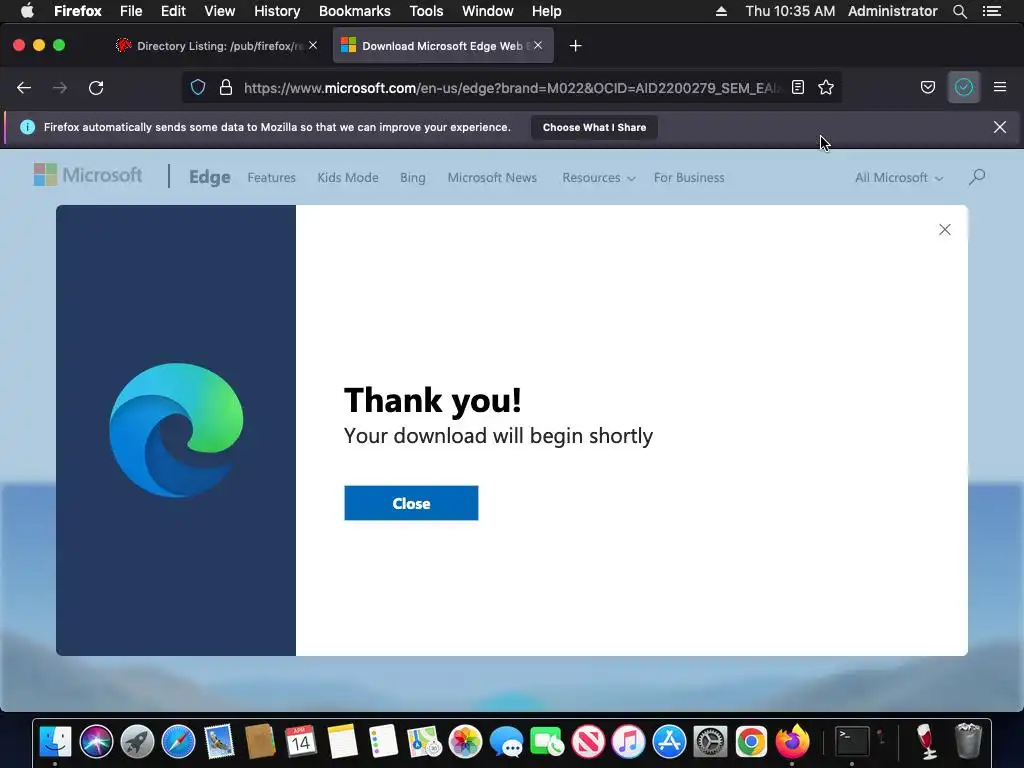The image size is (1024, 768).
Task: Launch Siri from the dock
Action: click(96, 742)
